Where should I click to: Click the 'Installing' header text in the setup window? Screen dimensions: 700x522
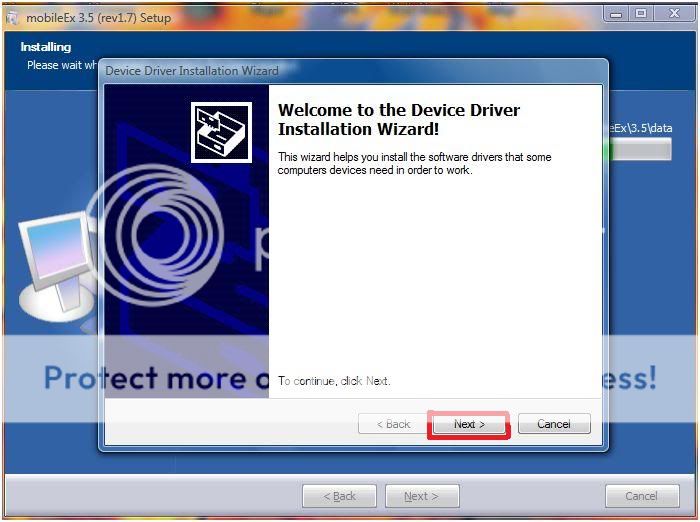[x=46, y=47]
